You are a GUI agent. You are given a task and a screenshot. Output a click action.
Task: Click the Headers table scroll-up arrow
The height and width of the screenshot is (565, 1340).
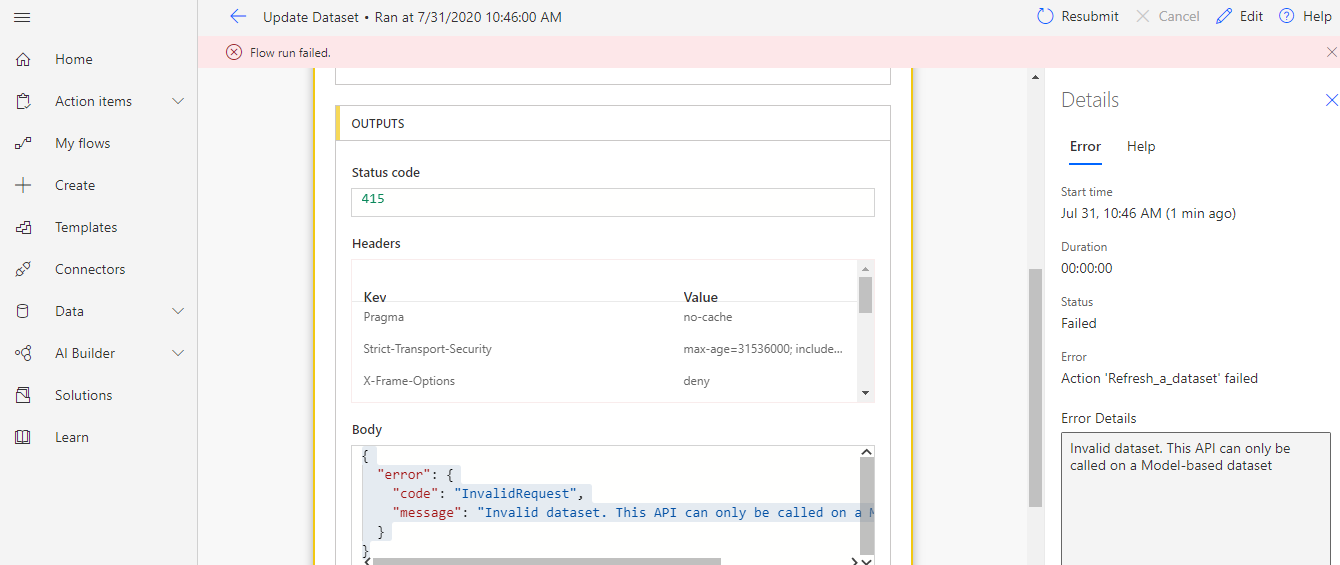(x=866, y=268)
